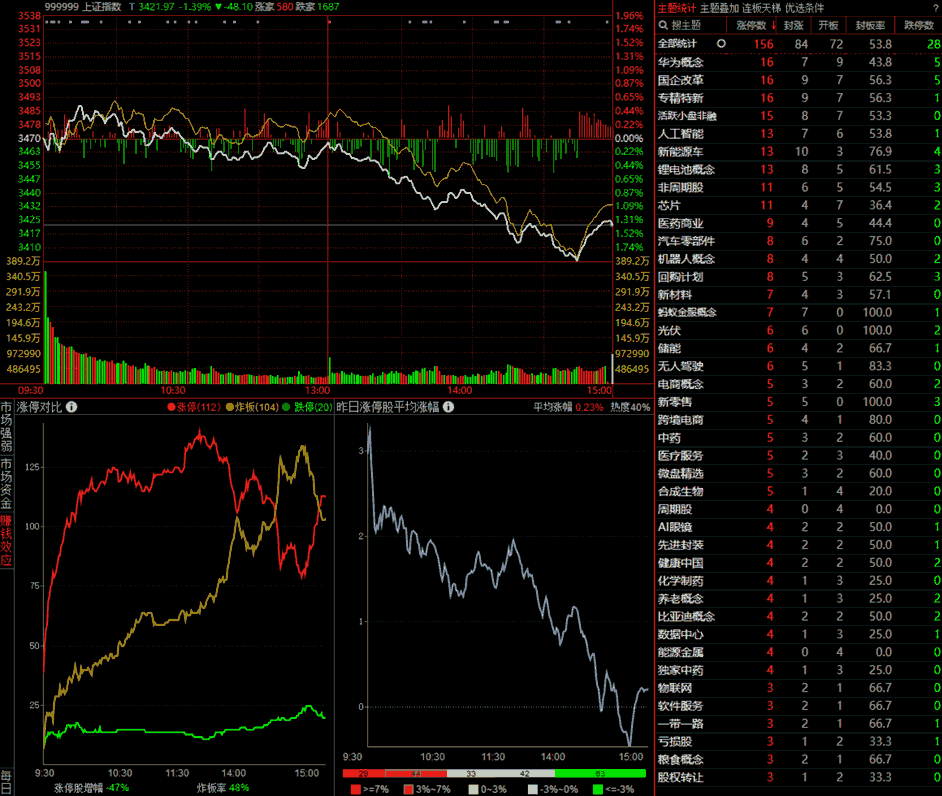942x796 pixels.
Task: Sort the table by 跌停数 column
Action: [x=919, y=25]
